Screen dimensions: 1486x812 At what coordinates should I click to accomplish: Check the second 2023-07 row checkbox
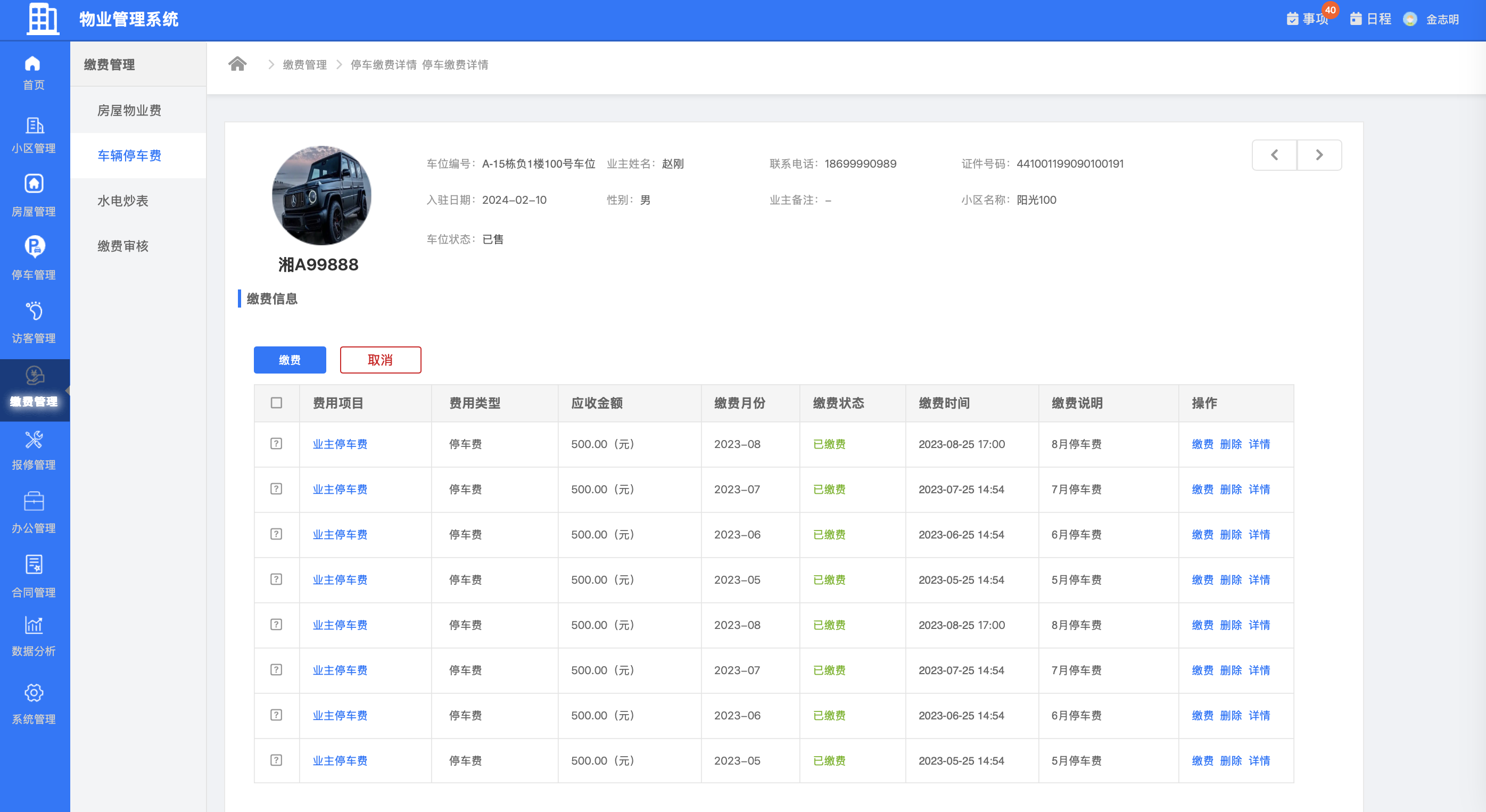(276, 669)
